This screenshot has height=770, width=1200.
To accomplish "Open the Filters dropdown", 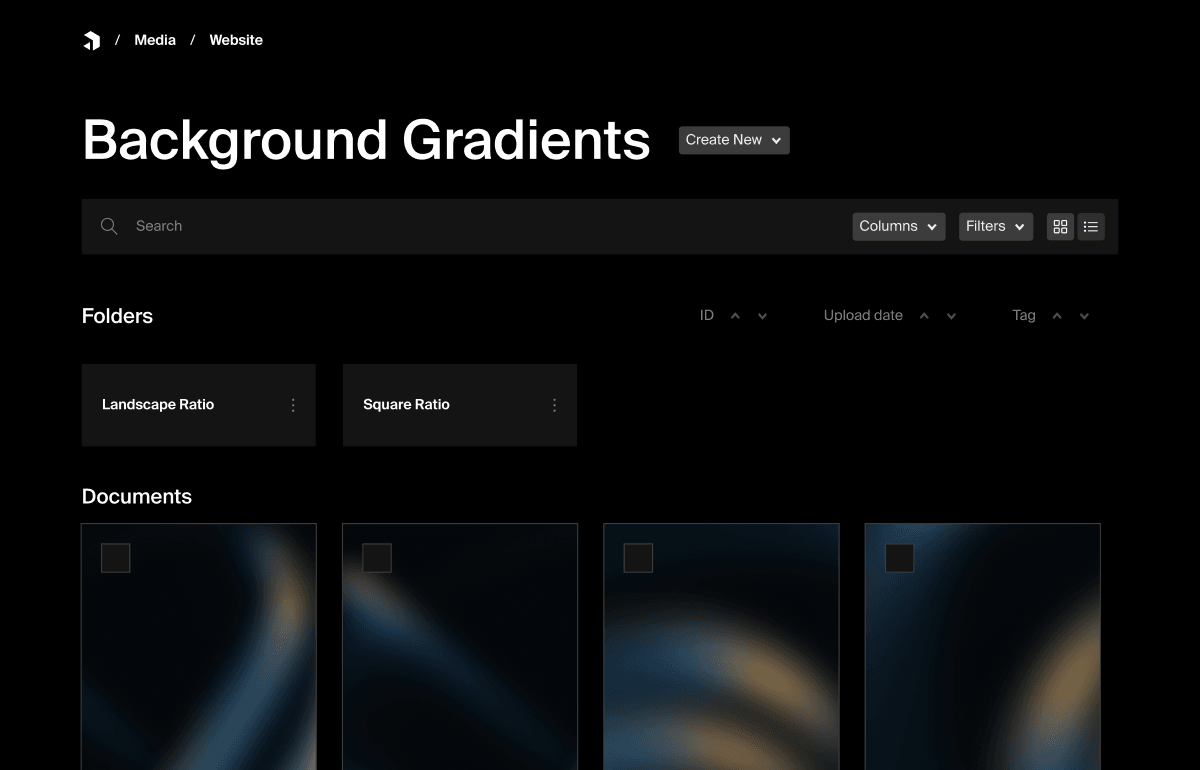I will (x=995, y=226).
